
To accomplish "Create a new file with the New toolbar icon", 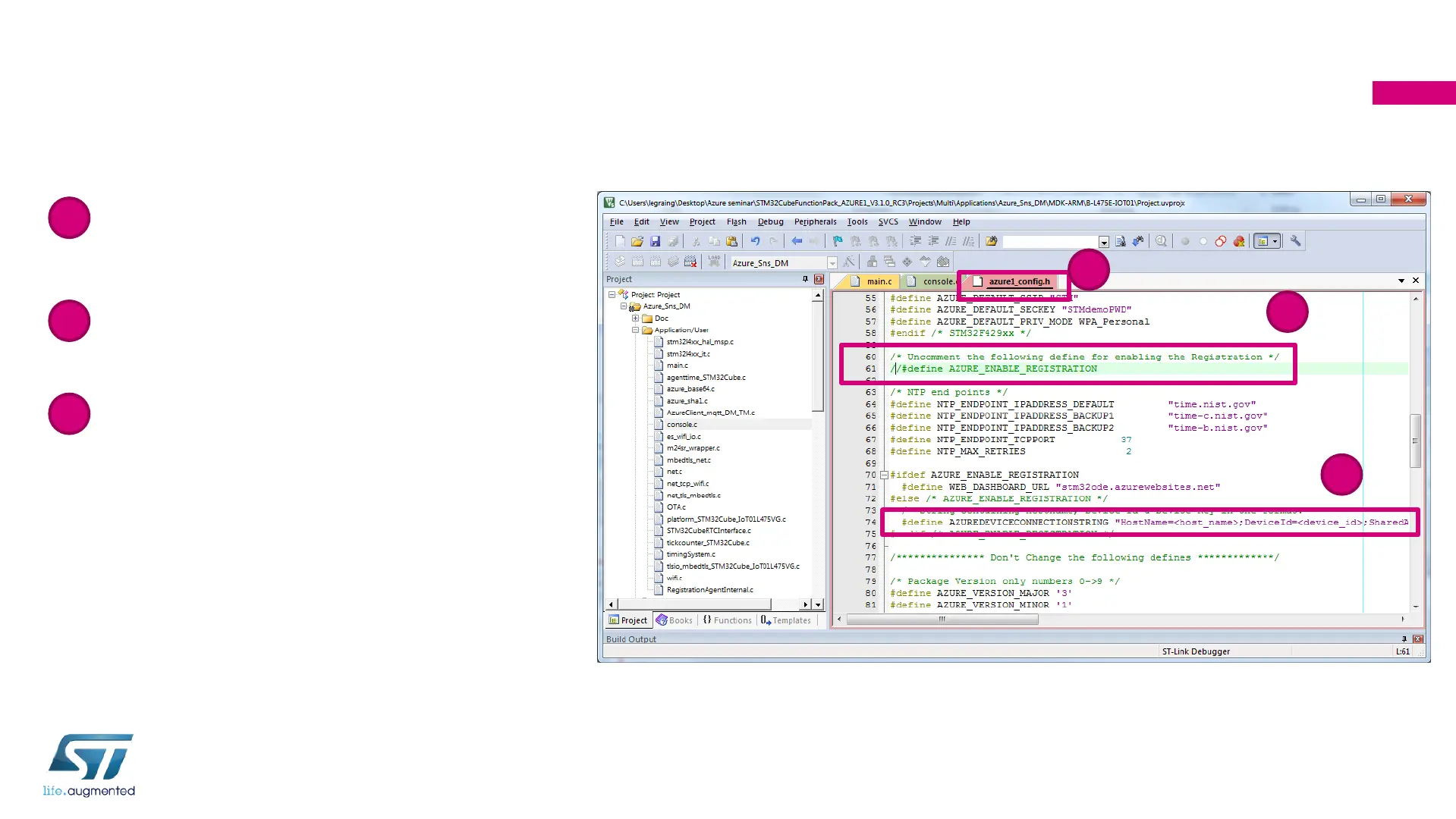I will pyautogui.click(x=620, y=241).
